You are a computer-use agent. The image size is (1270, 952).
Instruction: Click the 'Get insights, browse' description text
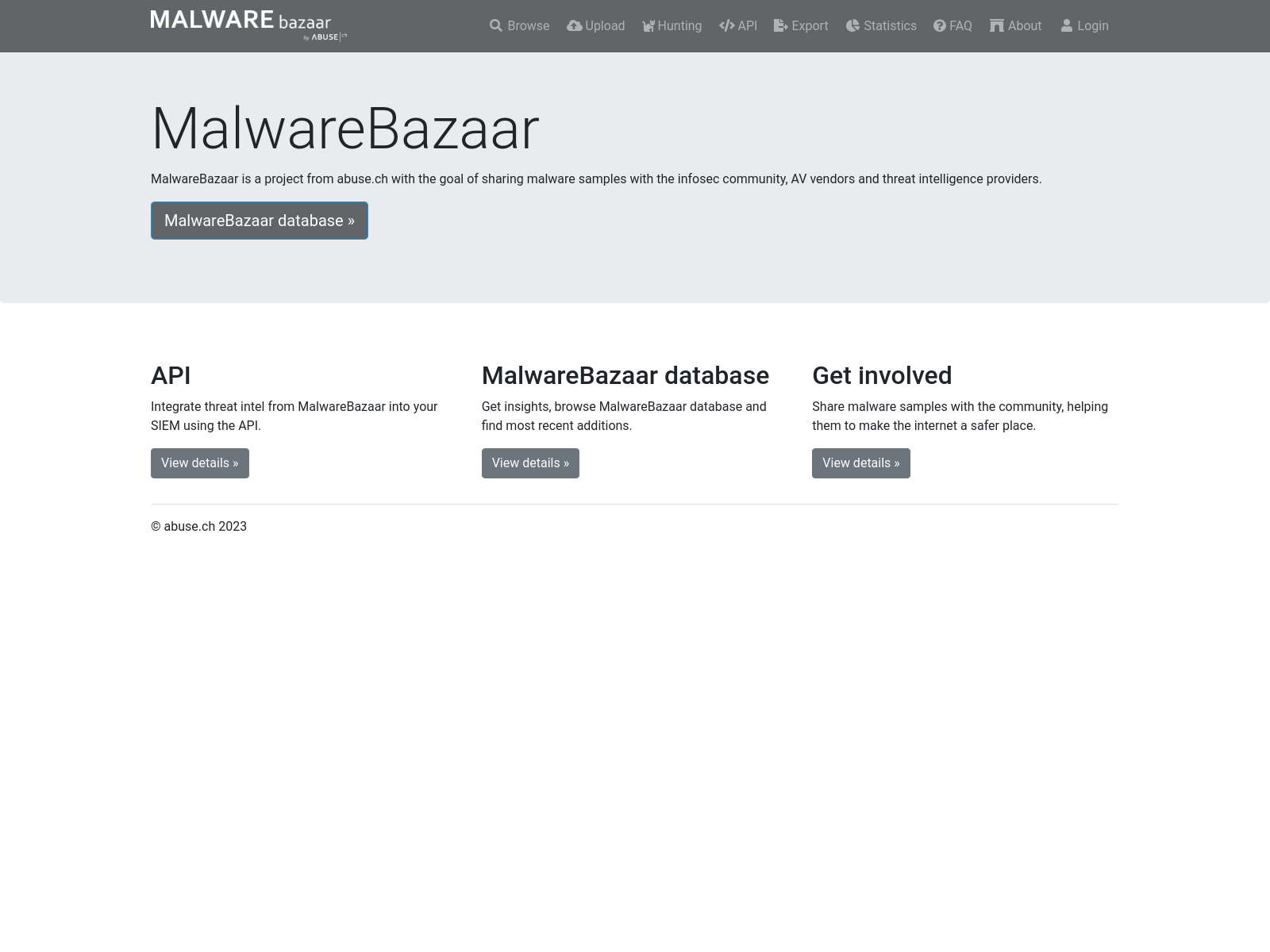coord(624,416)
